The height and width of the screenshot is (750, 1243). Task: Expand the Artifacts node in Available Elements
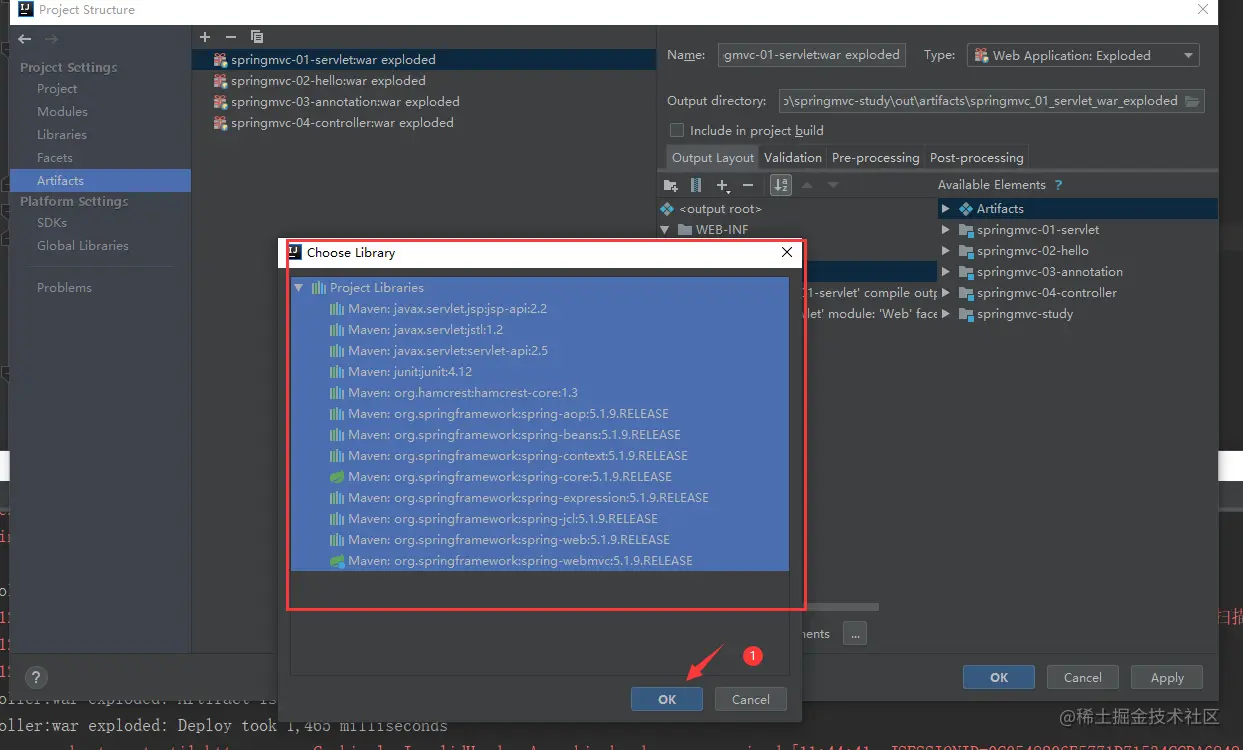click(946, 209)
